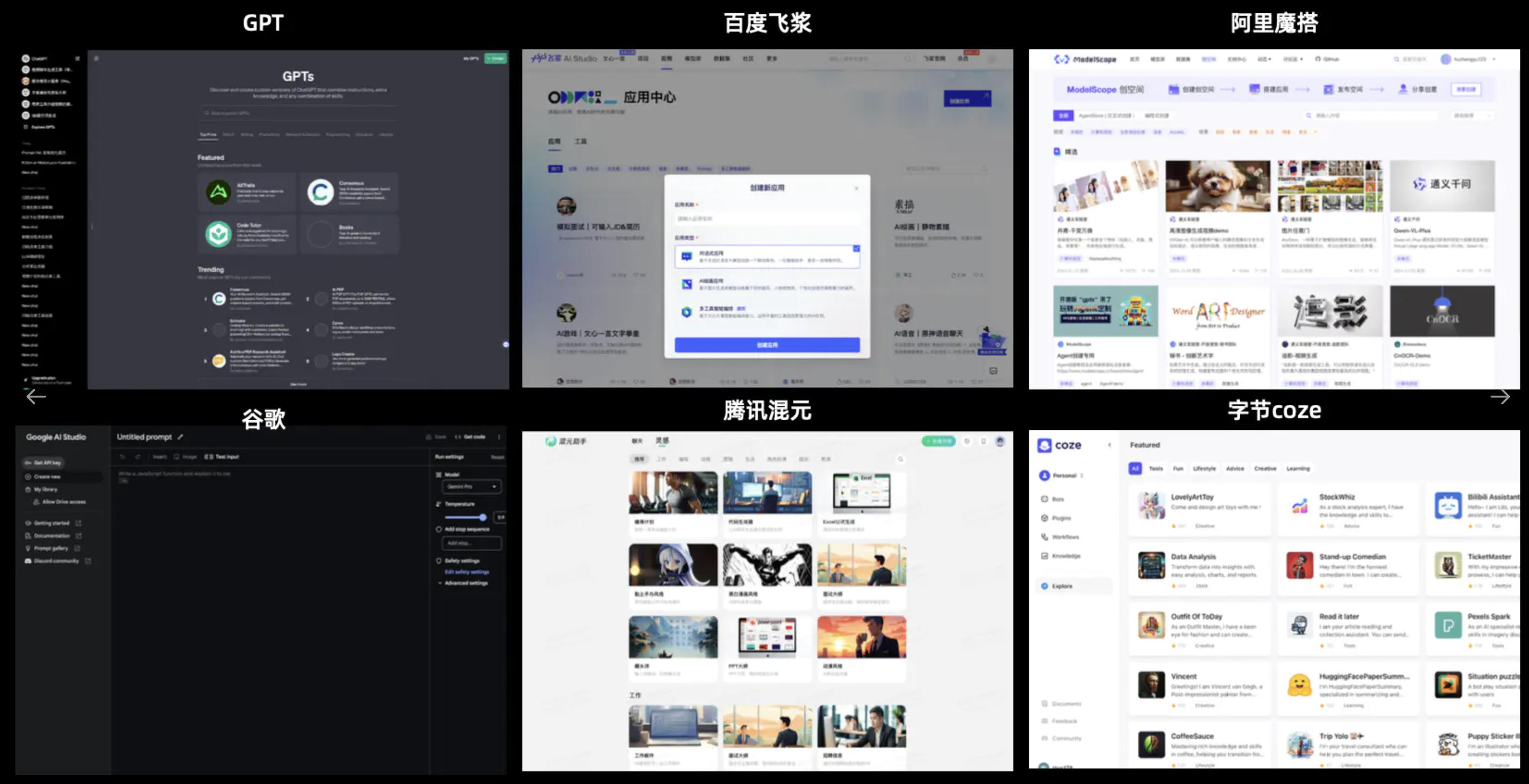The height and width of the screenshot is (784, 1529).
Task: Click the Consensus GPT in Featured list
Action: coord(349,192)
